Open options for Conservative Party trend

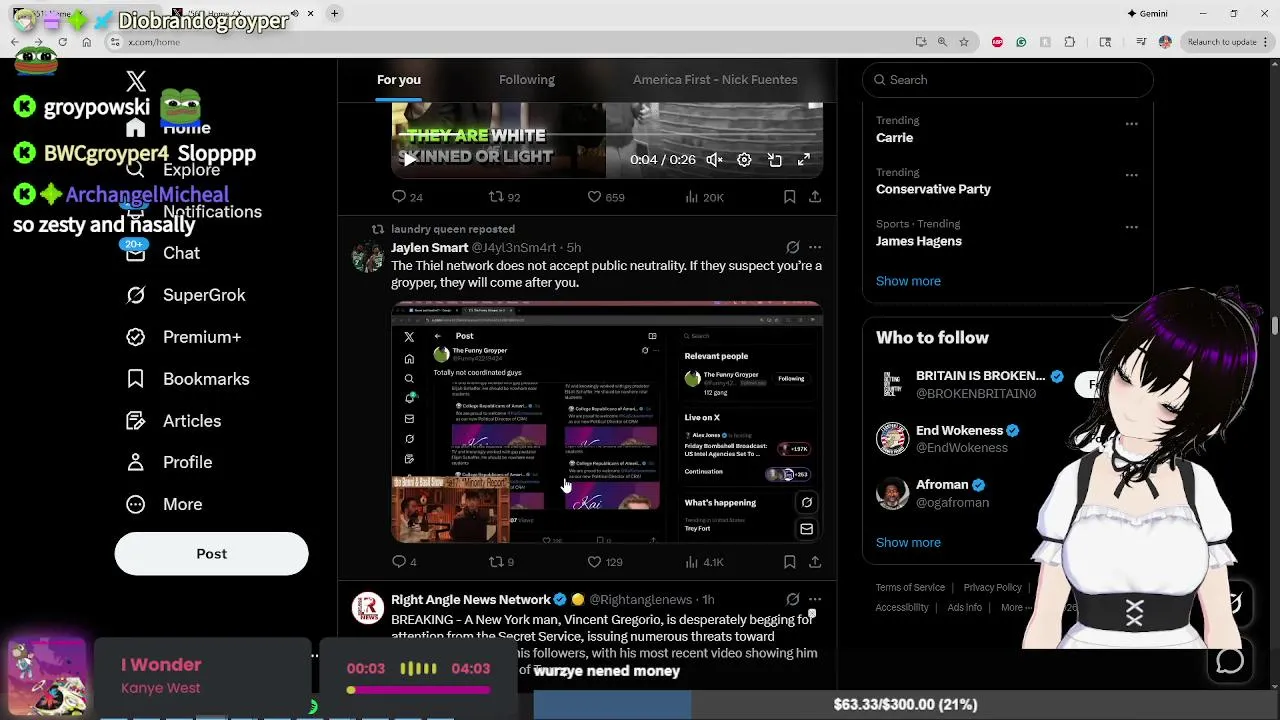[x=1131, y=175]
